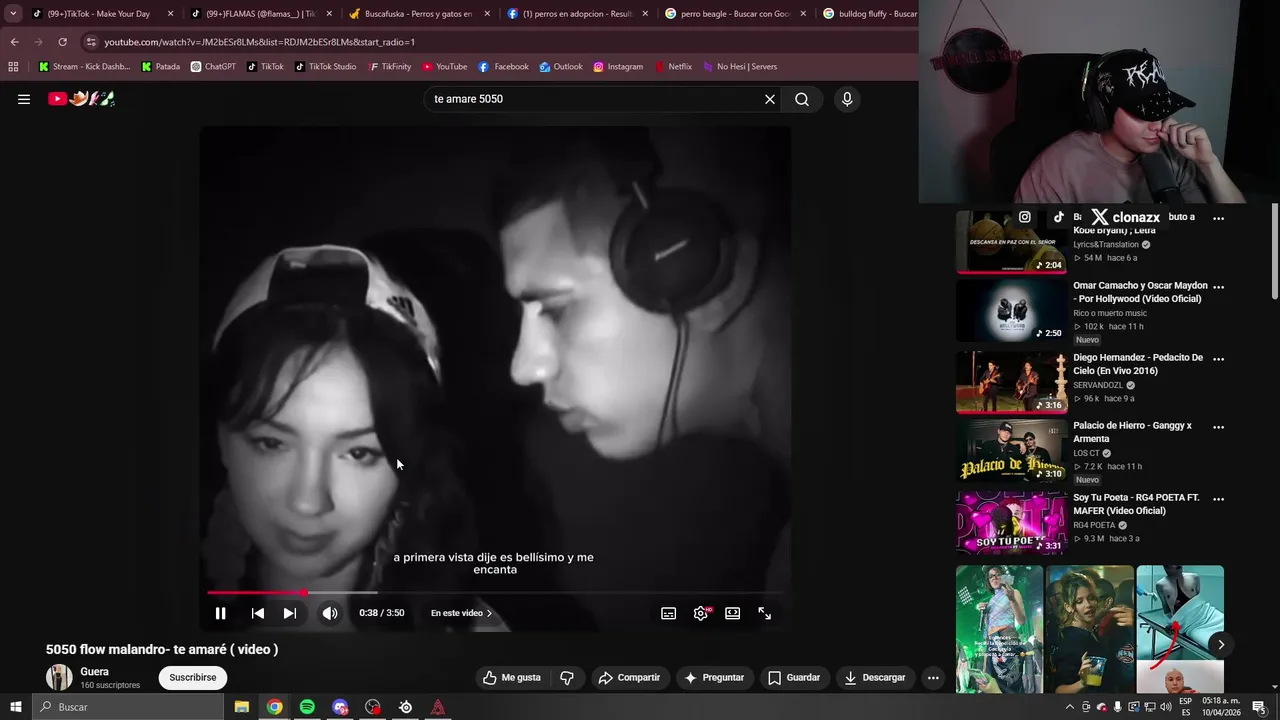Viewport: 1280px width, 720px height.
Task: Open the tab search dropdown arrow
Action: click(x=12, y=14)
